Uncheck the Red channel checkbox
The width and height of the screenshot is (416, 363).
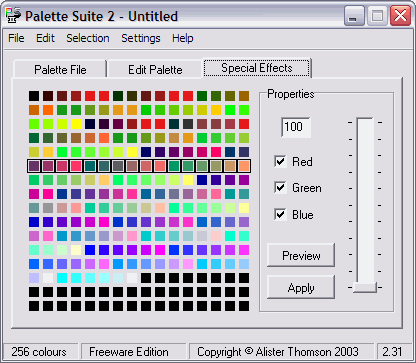[x=280, y=161]
